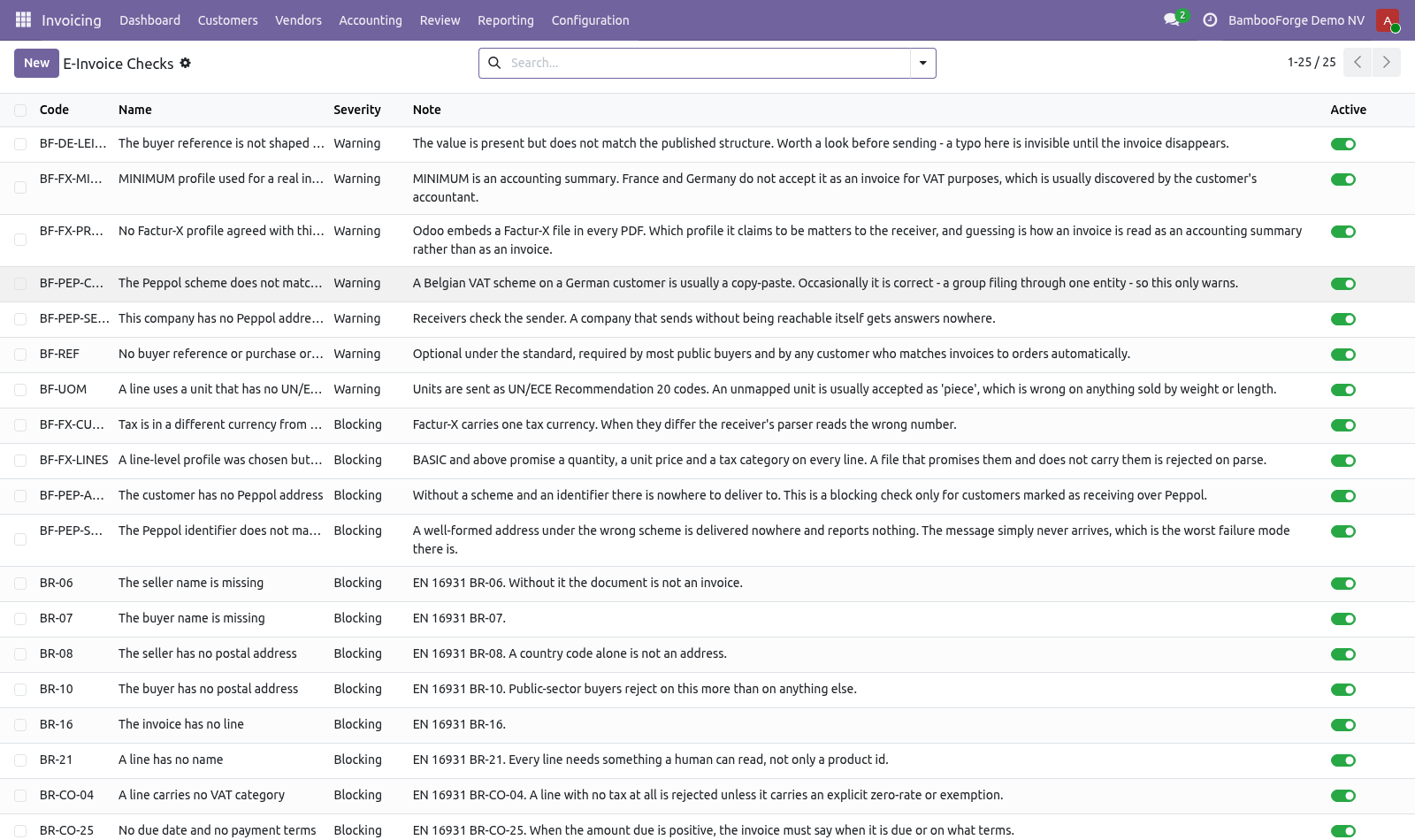
Task: Click the 1-25 / 25 pager counter
Action: [1312, 62]
